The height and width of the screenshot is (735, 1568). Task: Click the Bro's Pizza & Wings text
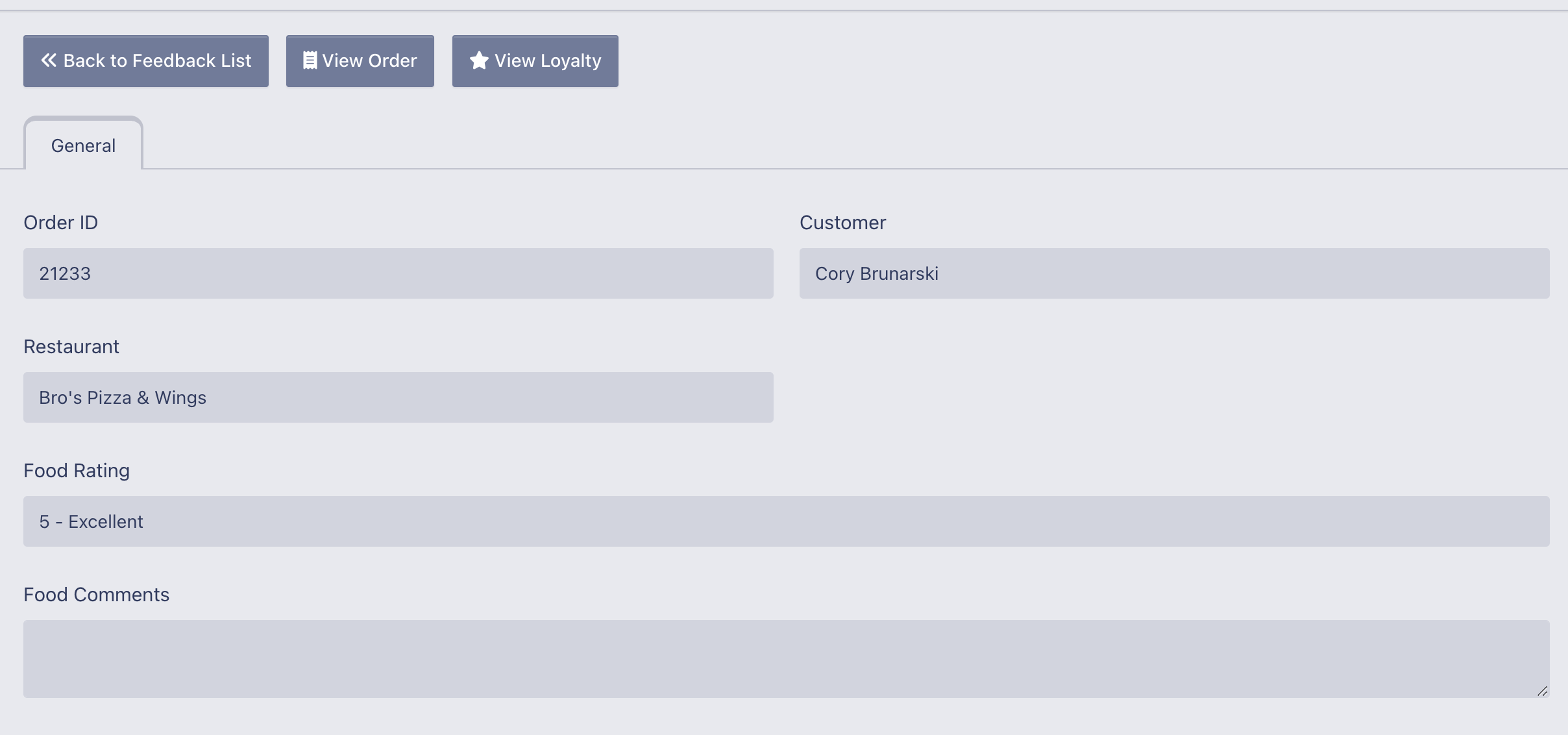click(123, 398)
